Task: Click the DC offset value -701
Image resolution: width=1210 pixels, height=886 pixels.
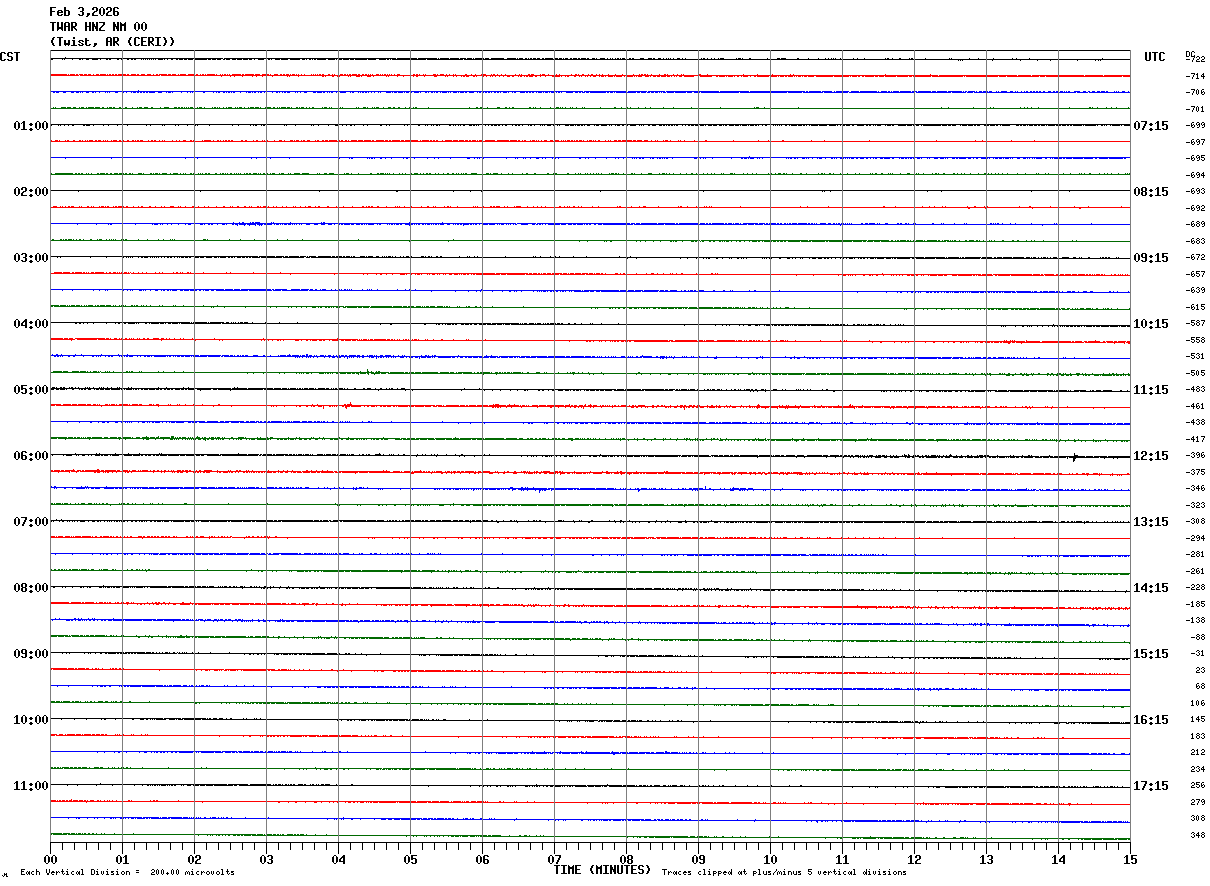Action: (1196, 109)
